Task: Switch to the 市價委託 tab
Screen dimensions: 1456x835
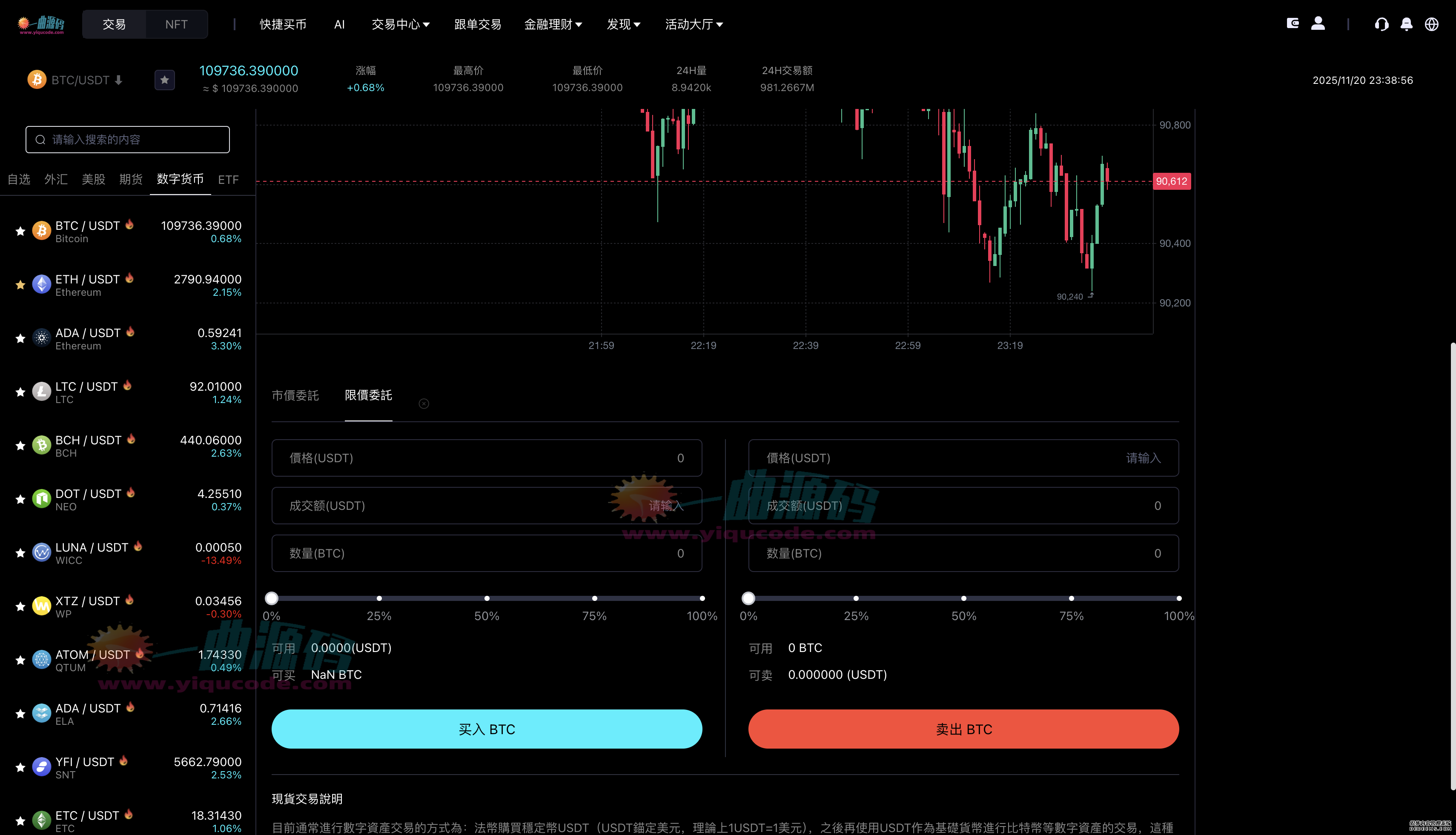Action: (295, 395)
